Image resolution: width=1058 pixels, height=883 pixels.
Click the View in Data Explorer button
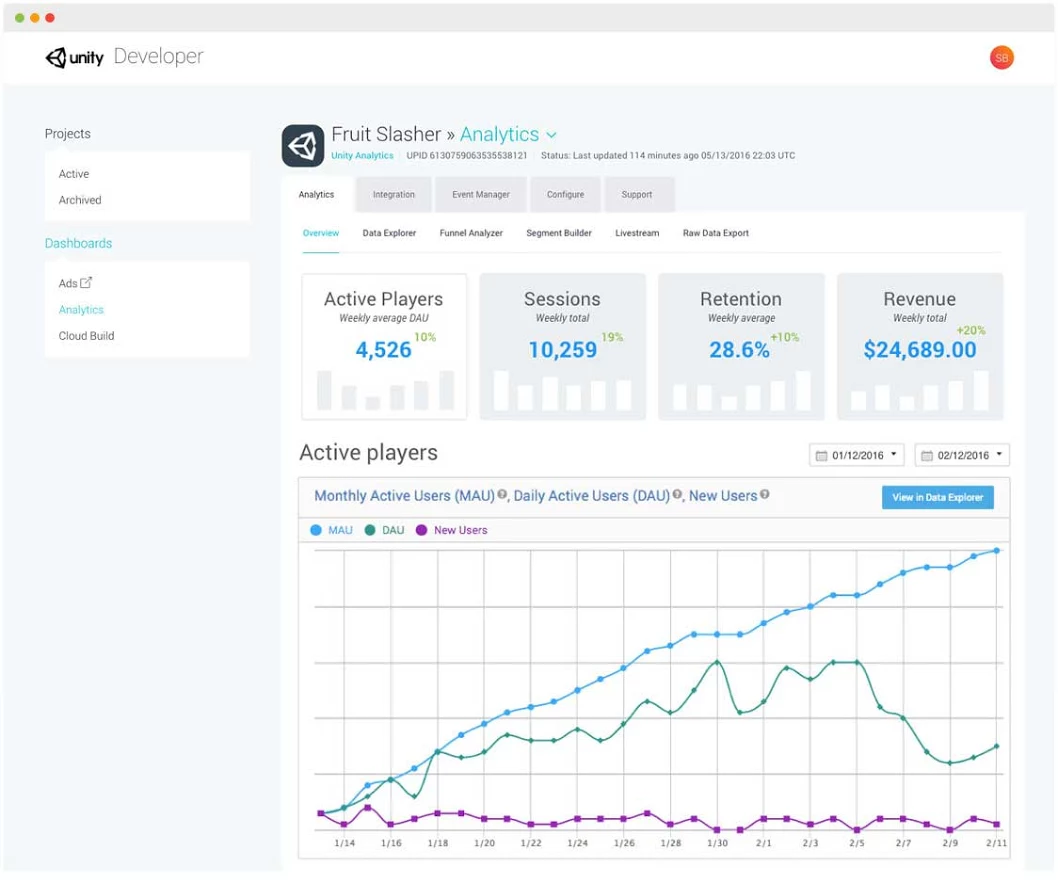937,497
